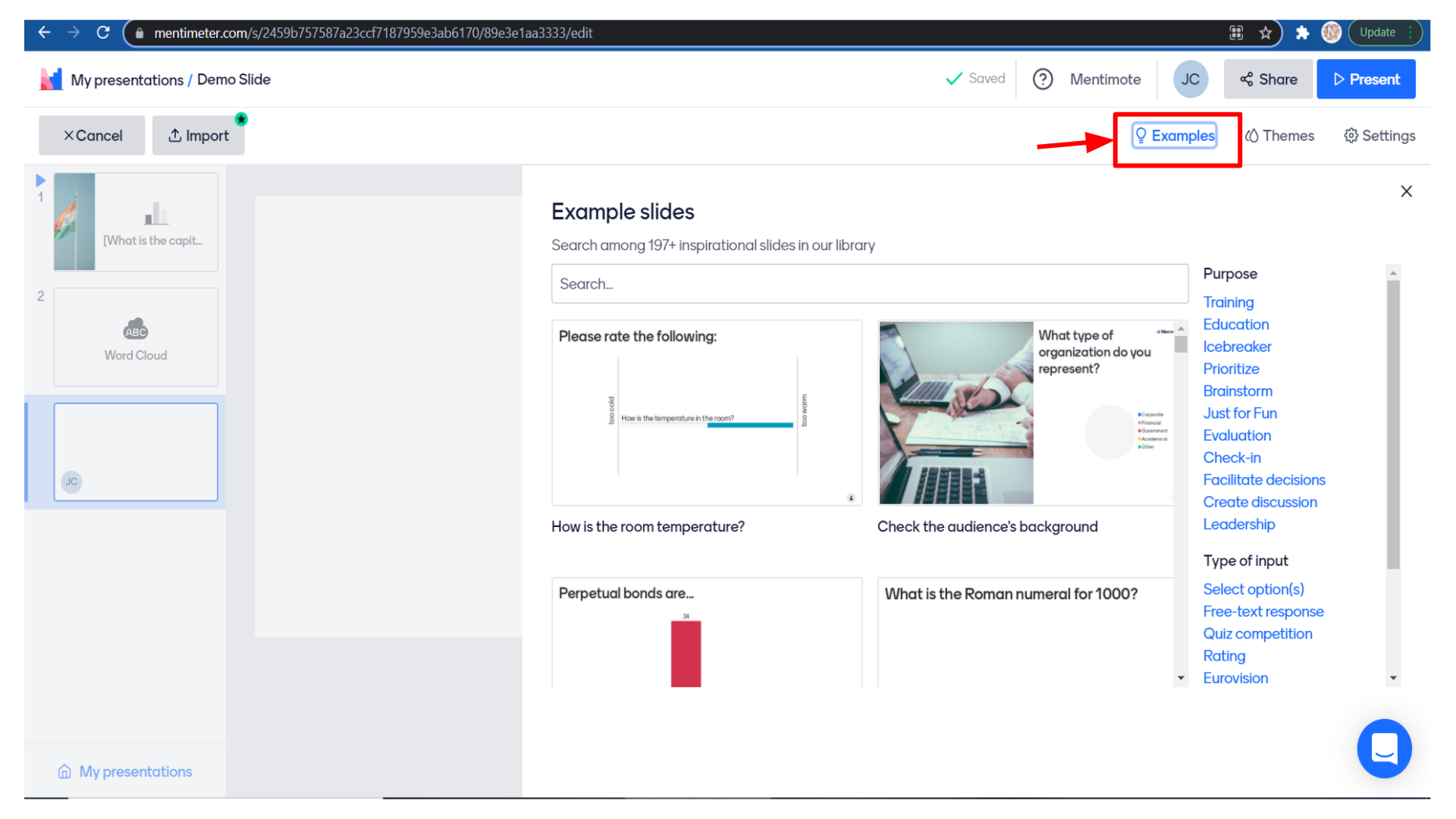Click the Free-text response filter
1456x819 pixels.
point(1263,611)
